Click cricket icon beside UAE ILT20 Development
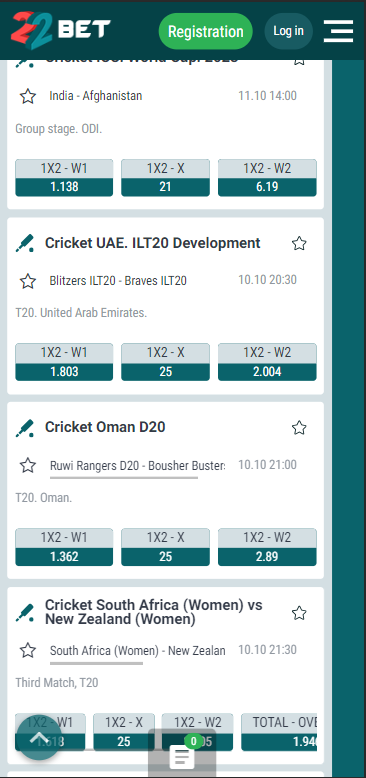The height and width of the screenshot is (778, 366). pos(25,244)
